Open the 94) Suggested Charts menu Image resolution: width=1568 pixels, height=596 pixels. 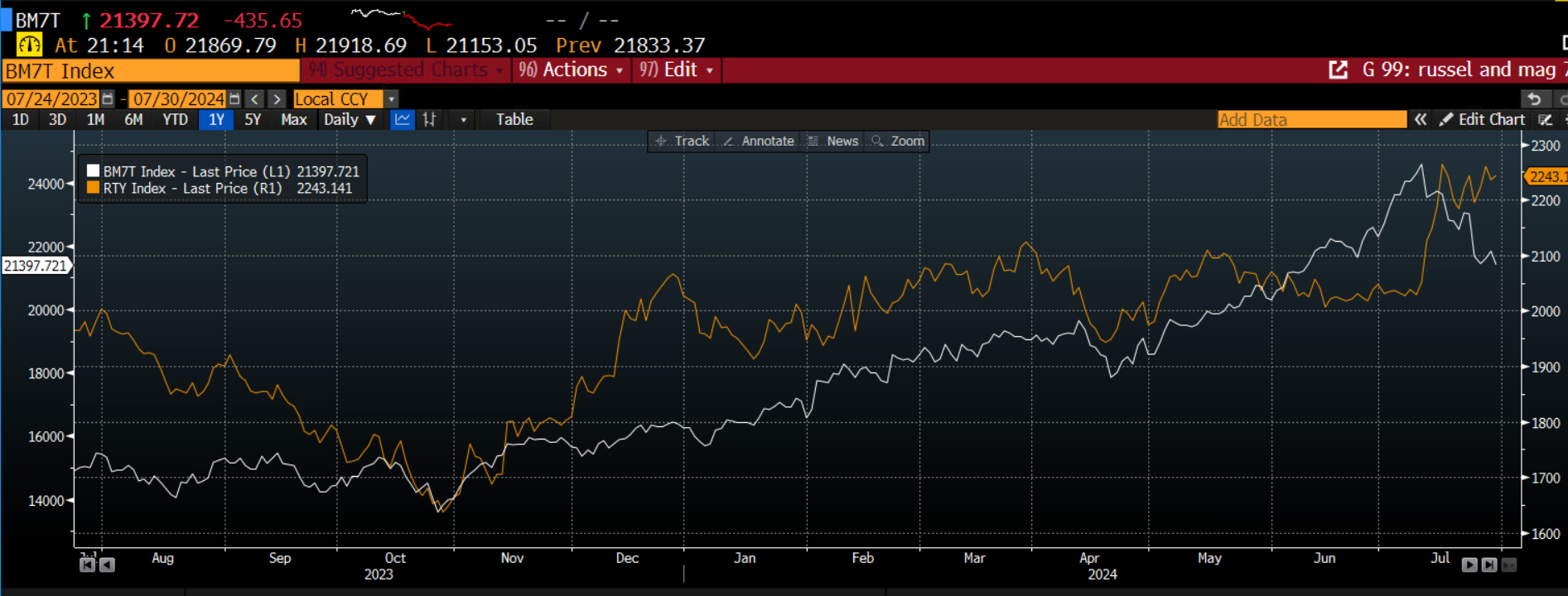coord(406,70)
